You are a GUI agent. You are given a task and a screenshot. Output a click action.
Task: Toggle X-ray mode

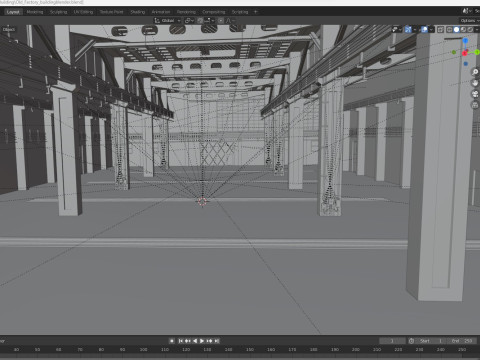(x=440, y=29)
